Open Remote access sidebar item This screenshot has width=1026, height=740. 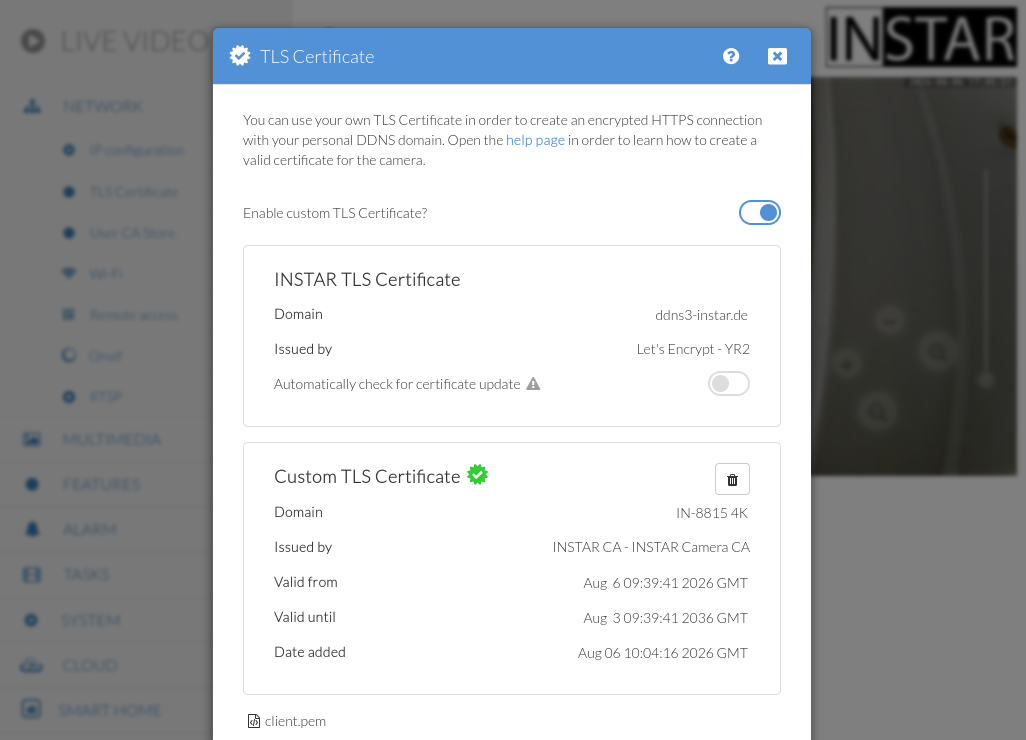coord(133,315)
